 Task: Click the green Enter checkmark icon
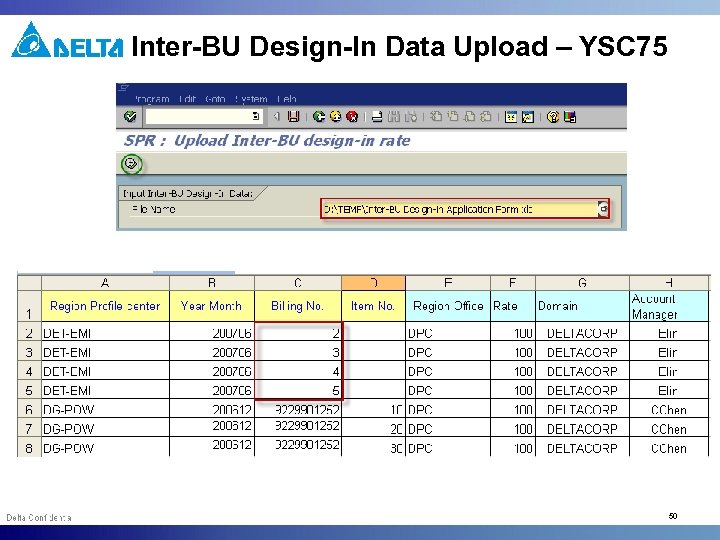[x=130, y=117]
